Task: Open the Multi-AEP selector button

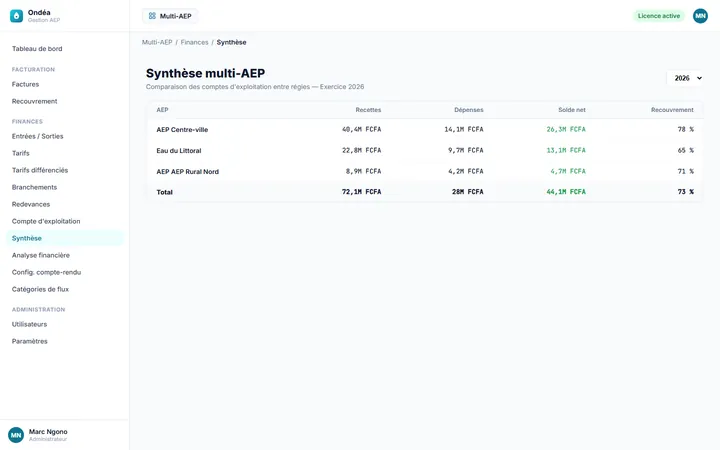Action: point(170,16)
